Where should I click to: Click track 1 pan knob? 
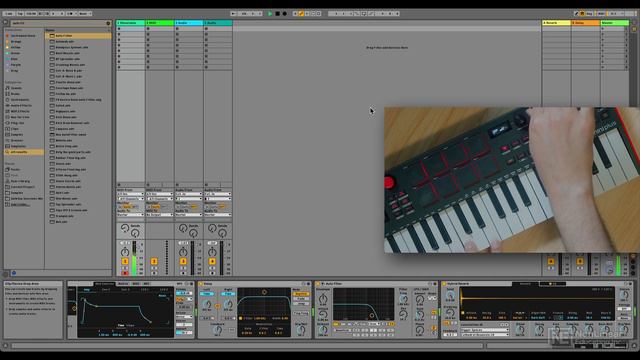(x=125, y=251)
